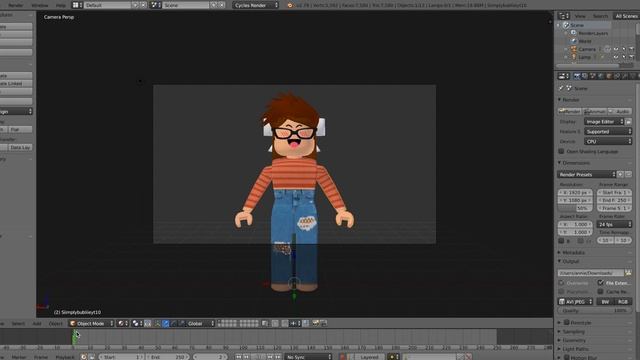This screenshot has height=360, width=640.
Task: Select World in the outliner
Action: [584, 41]
